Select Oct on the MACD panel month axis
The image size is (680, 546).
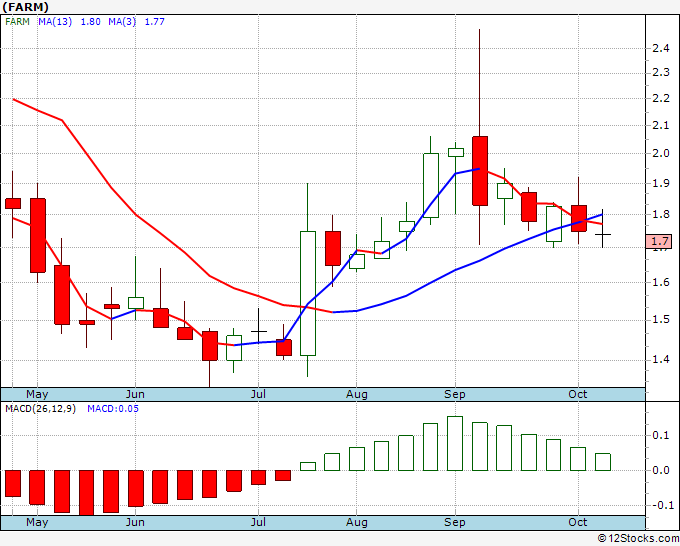578,522
